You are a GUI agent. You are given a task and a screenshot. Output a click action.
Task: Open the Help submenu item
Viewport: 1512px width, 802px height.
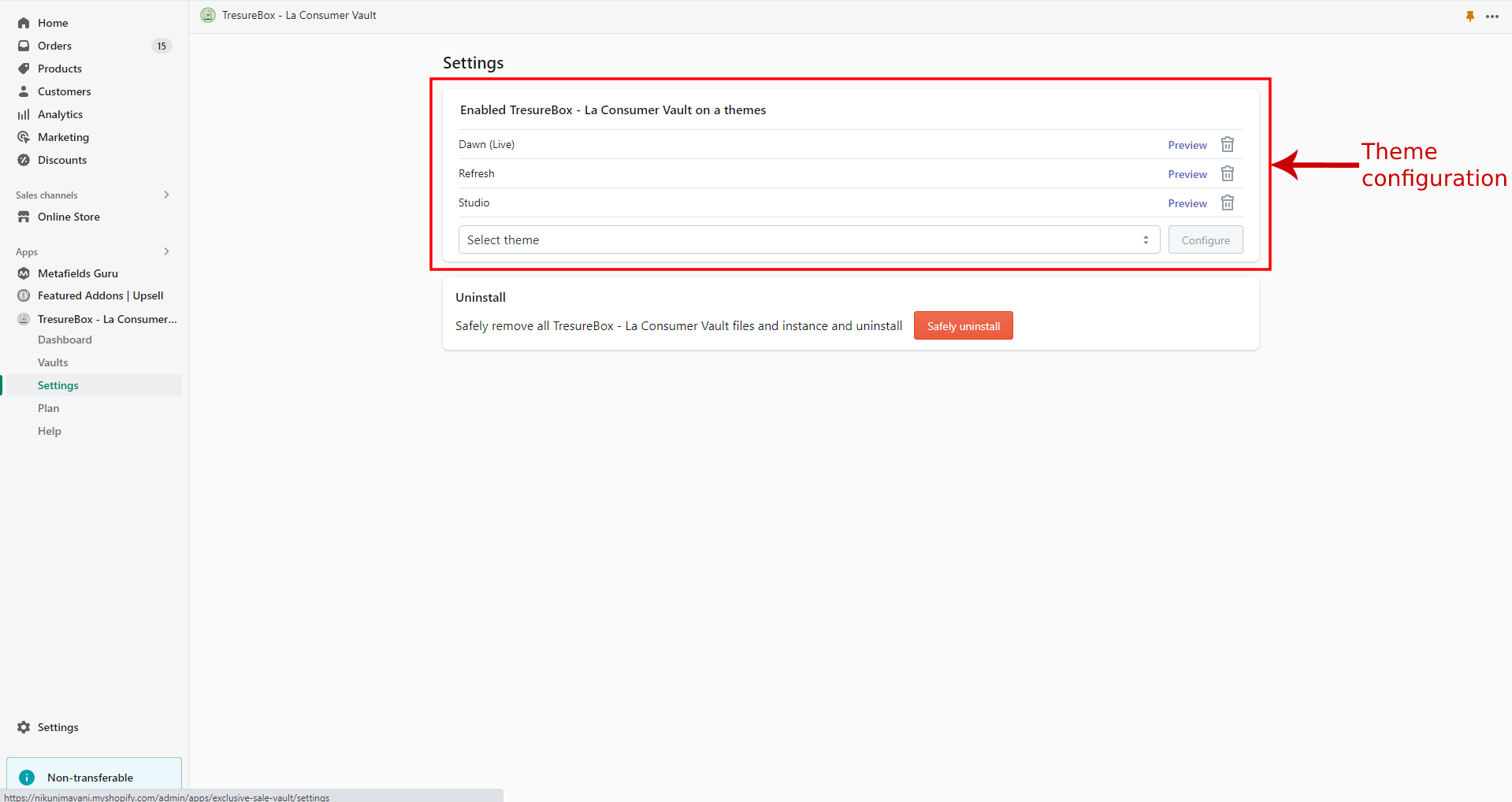click(x=50, y=431)
